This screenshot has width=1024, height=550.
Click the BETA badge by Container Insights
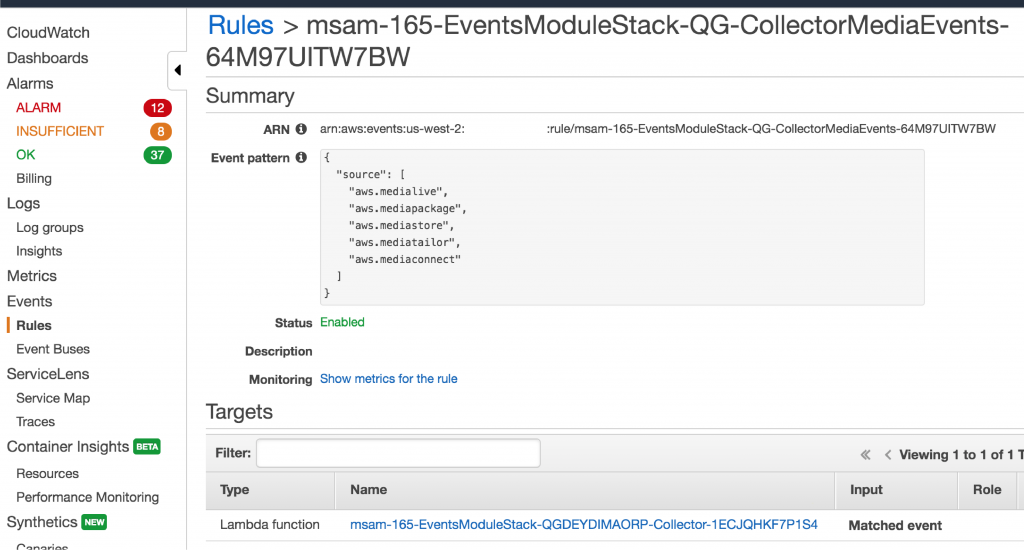[147, 447]
